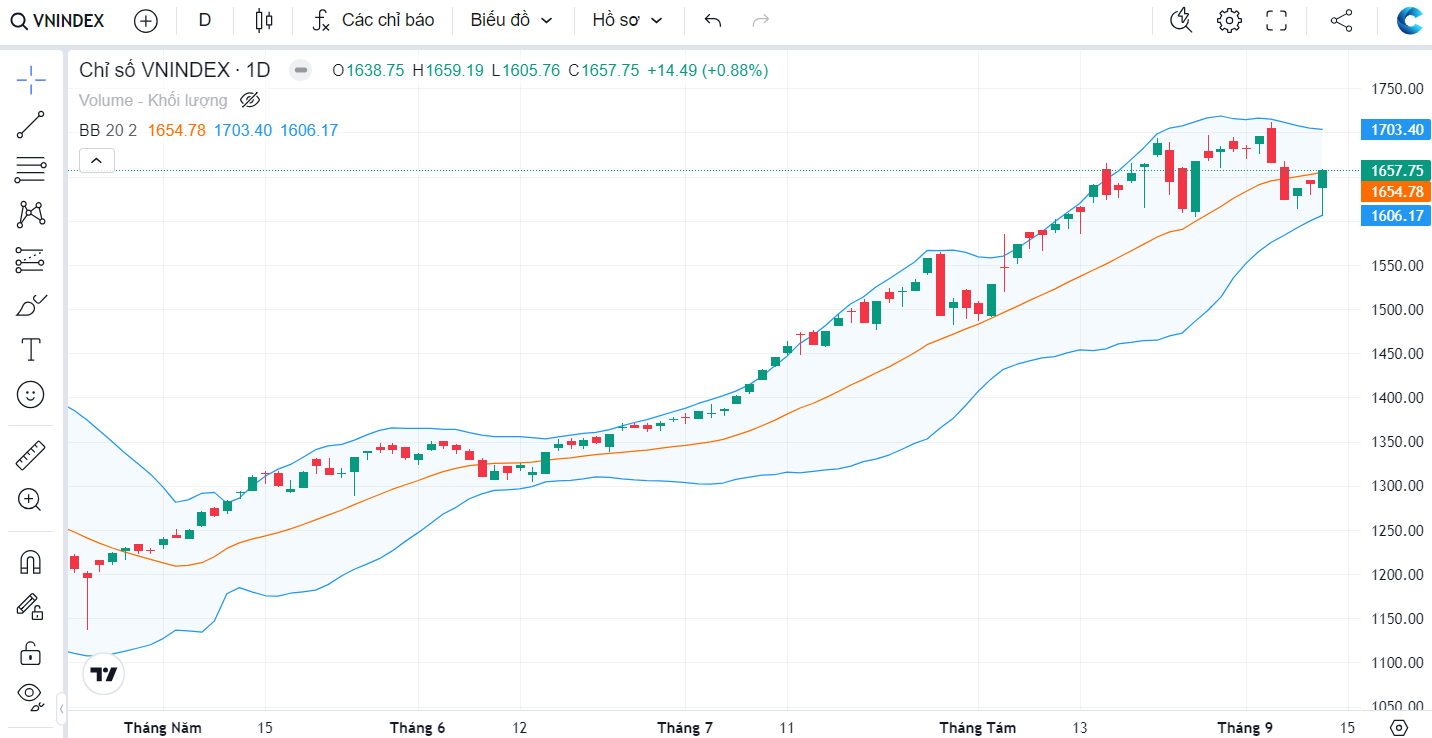Click the close price C1657.75
1432x738 pixels.
tap(604, 70)
